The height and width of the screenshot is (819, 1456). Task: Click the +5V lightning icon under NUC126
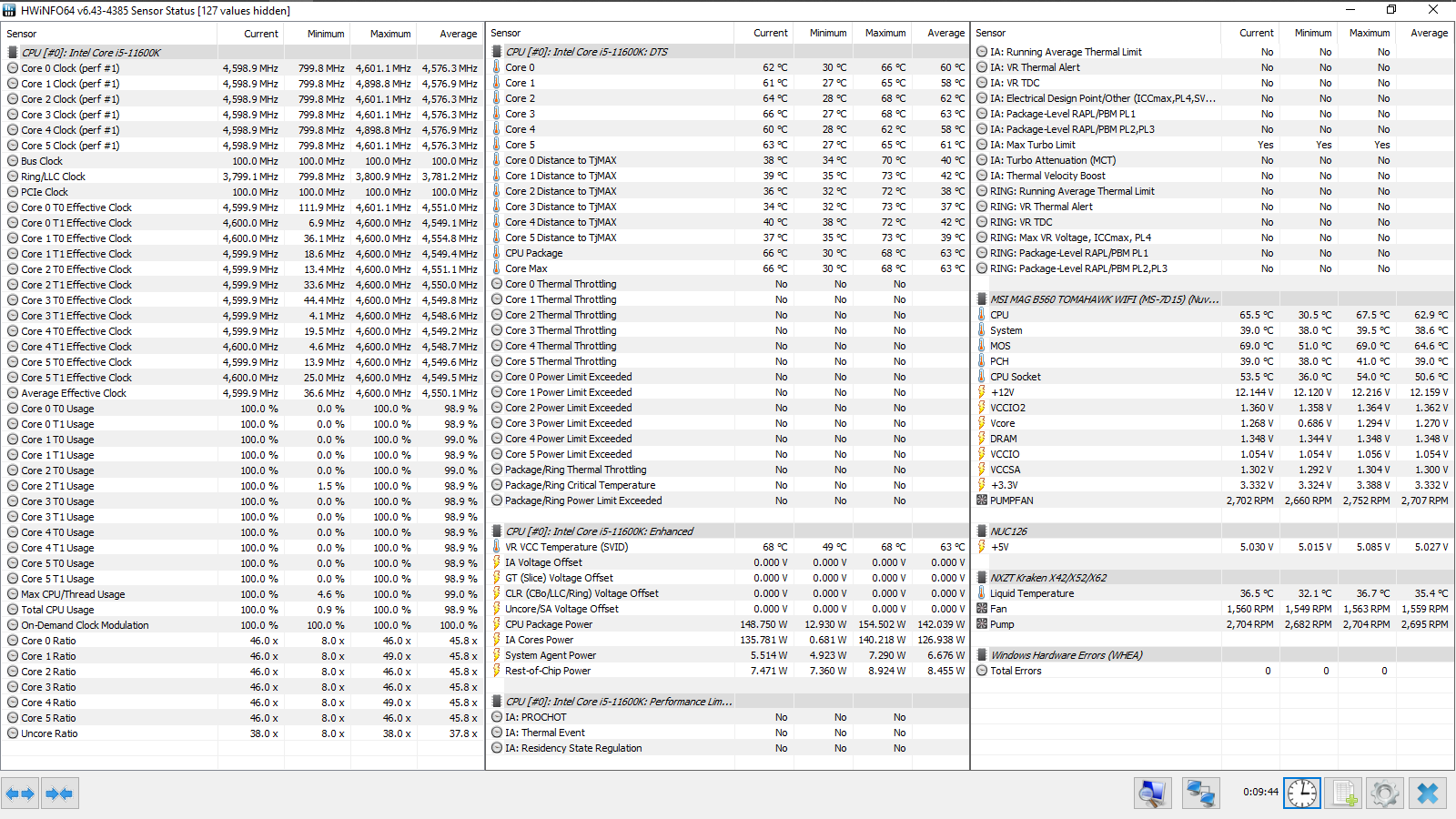(x=982, y=547)
